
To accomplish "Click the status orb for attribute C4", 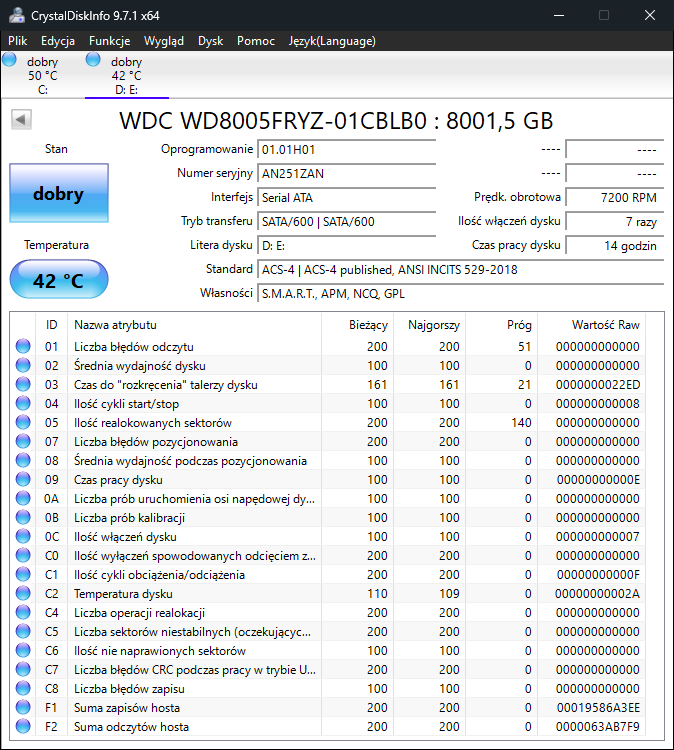I will pyautogui.click(x=23, y=612).
